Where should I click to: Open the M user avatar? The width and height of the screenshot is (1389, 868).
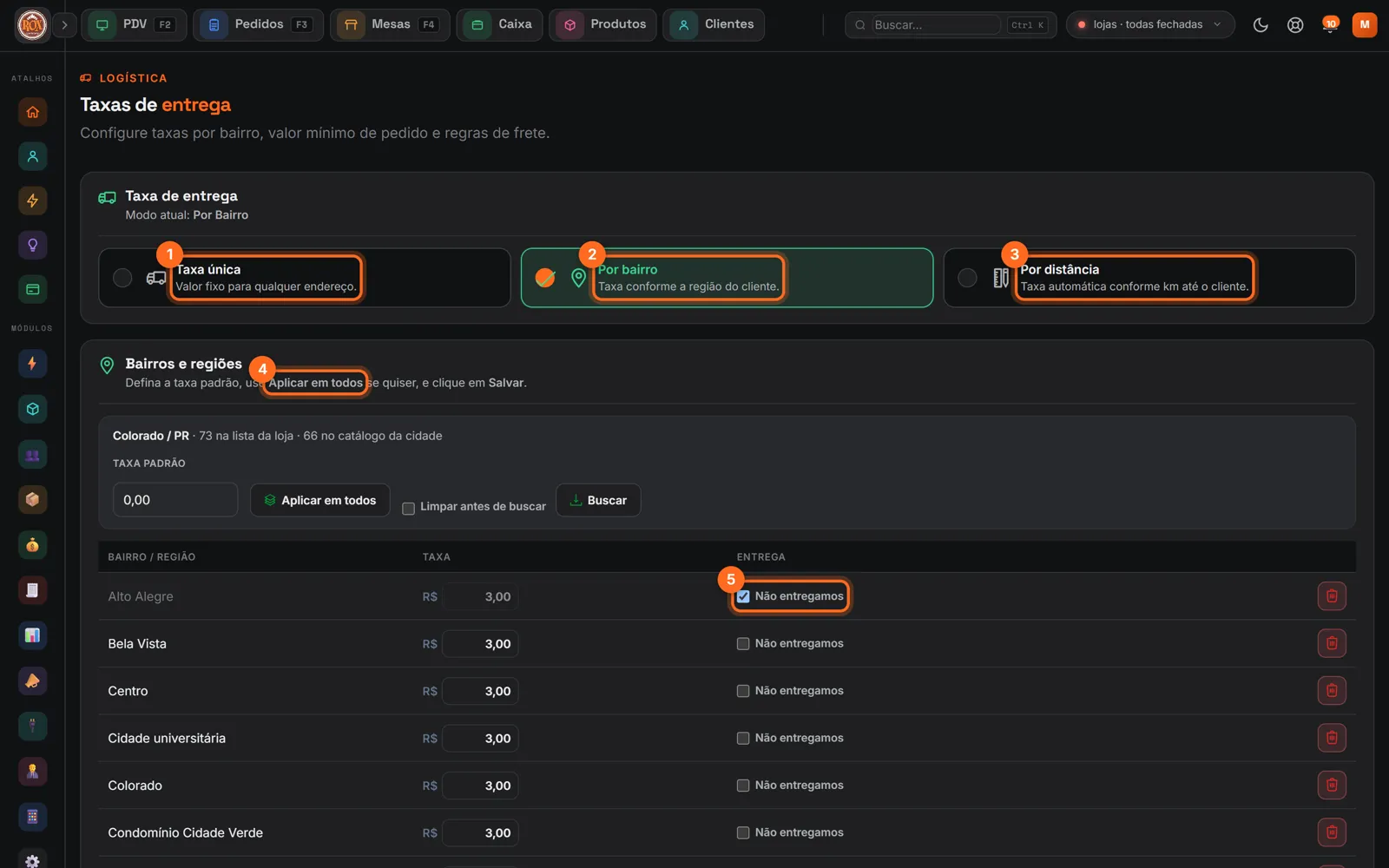coord(1365,24)
